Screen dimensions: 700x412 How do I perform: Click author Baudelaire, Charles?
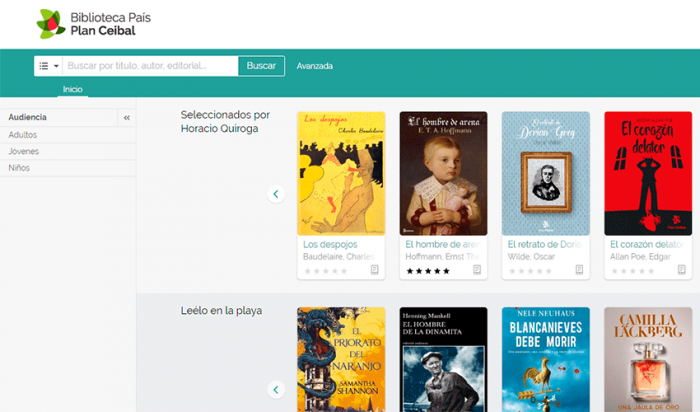339,257
